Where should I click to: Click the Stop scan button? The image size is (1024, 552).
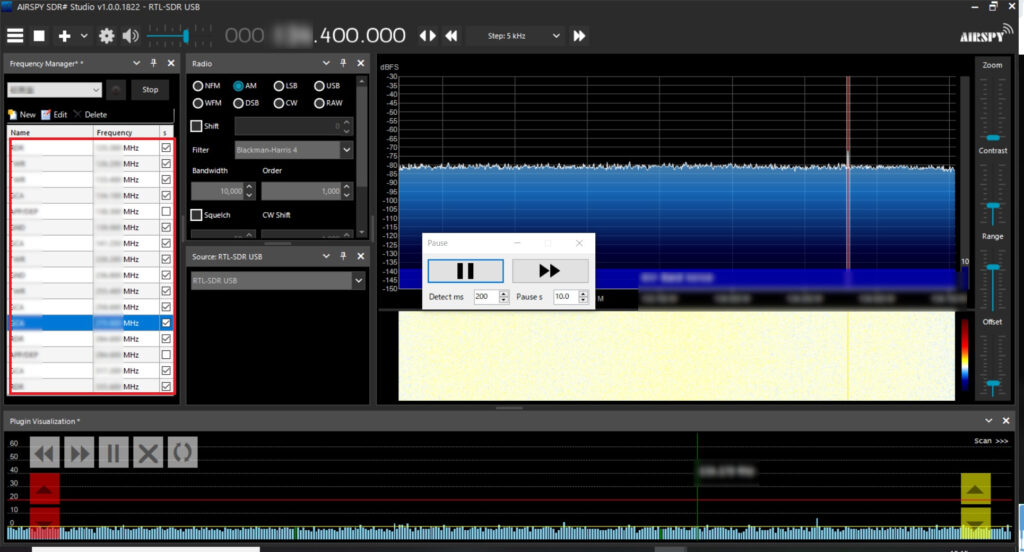coord(150,89)
